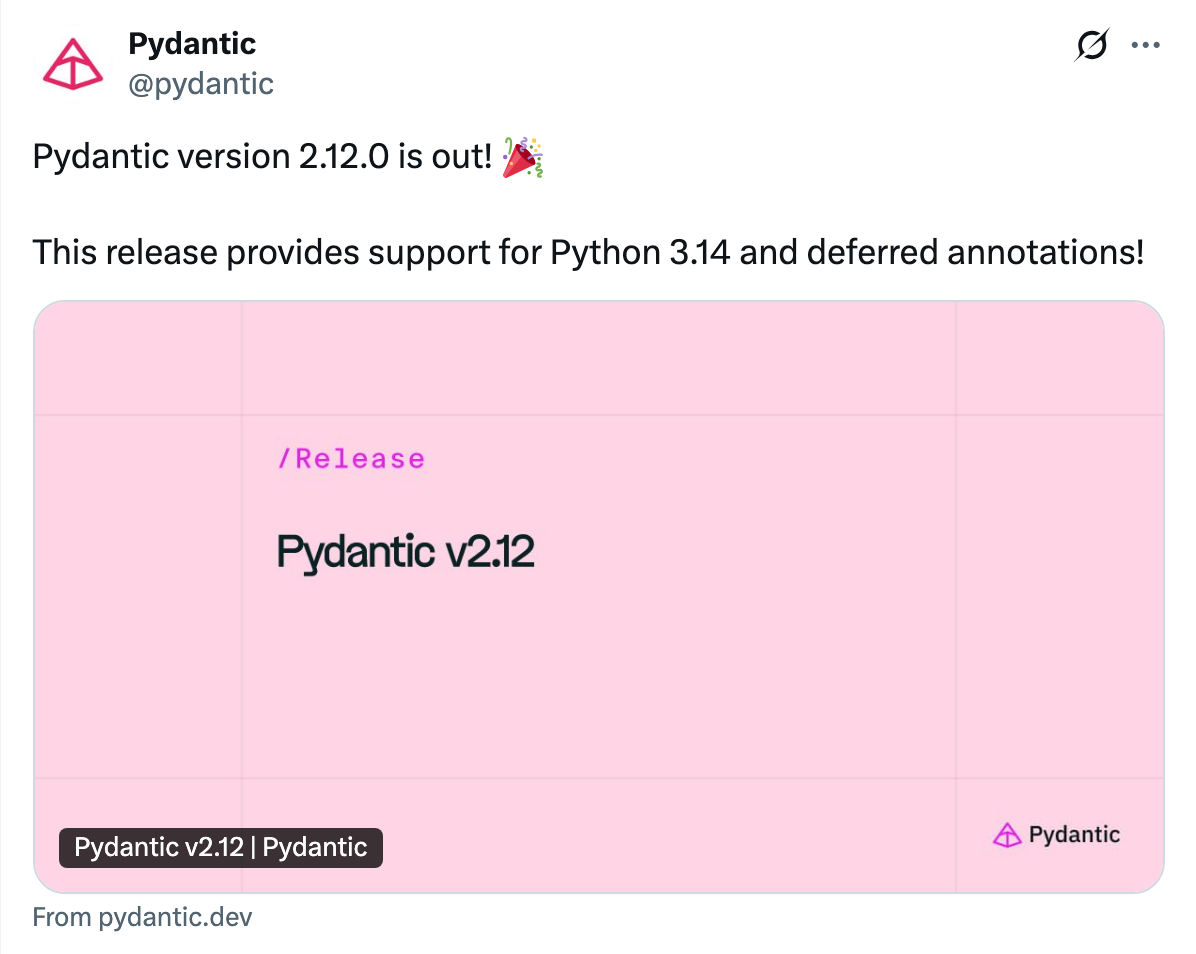This screenshot has height=954, width=1196.
Task: Open the three-dot More options menu
Action: pyautogui.click(x=1145, y=45)
